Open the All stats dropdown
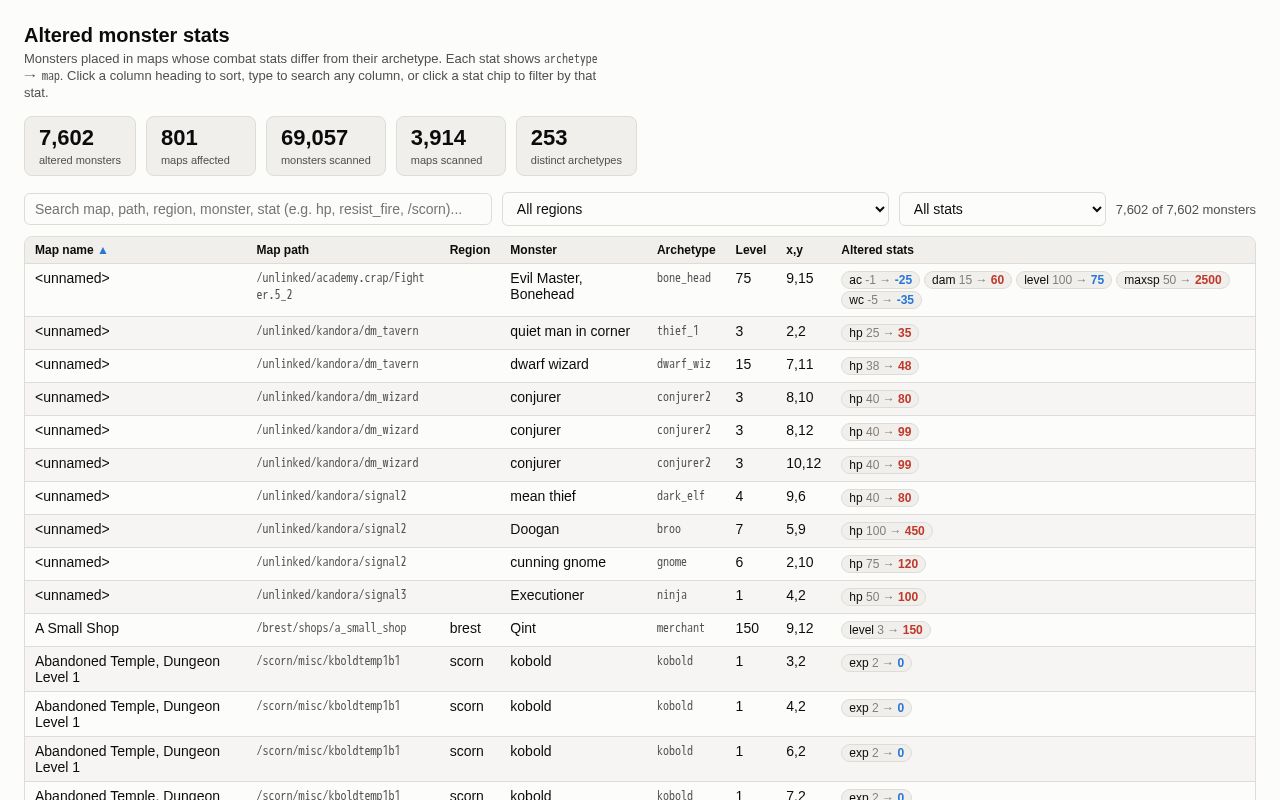 click(1002, 209)
